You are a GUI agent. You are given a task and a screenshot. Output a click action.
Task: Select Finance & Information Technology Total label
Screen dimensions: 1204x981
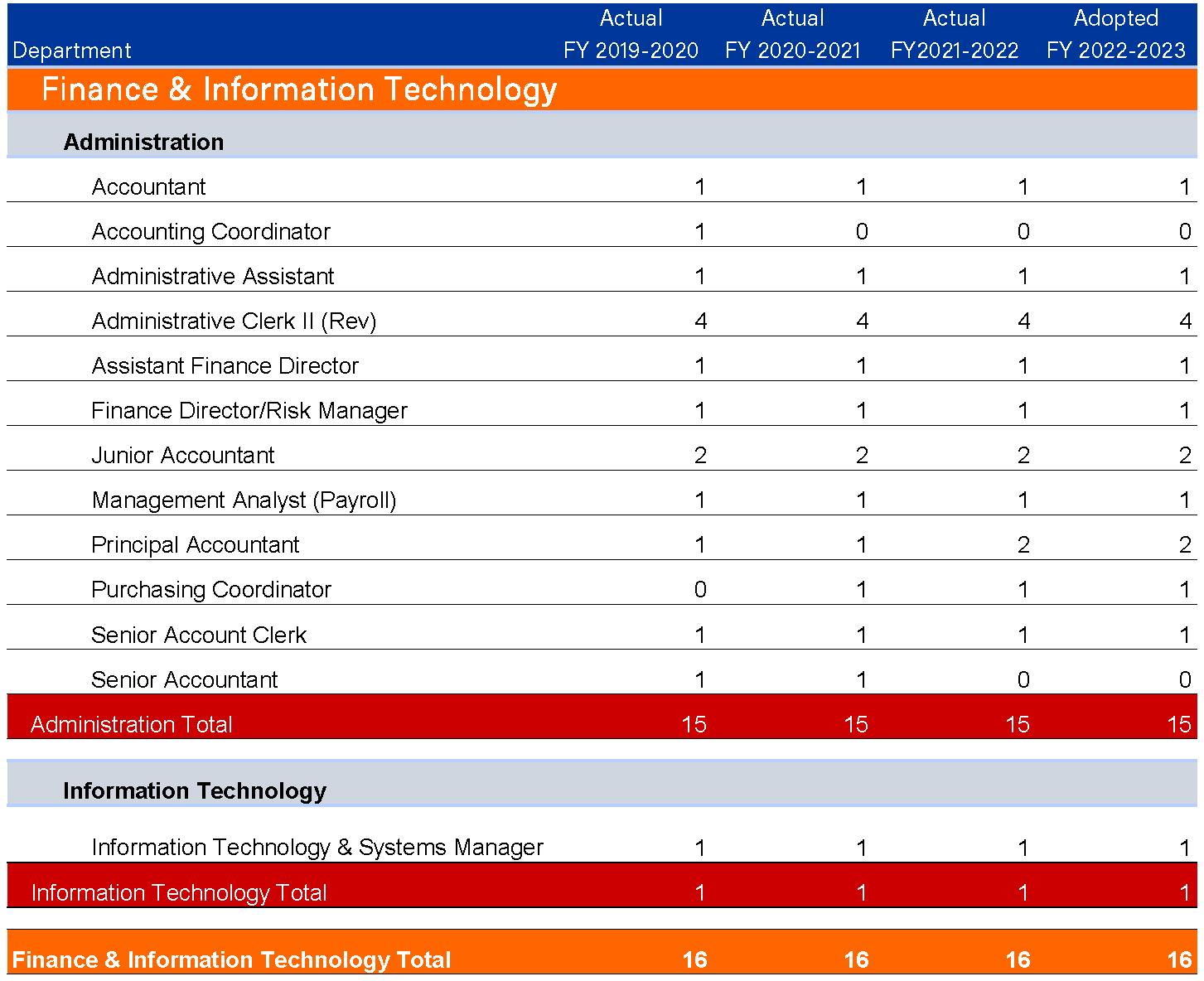coord(231,959)
